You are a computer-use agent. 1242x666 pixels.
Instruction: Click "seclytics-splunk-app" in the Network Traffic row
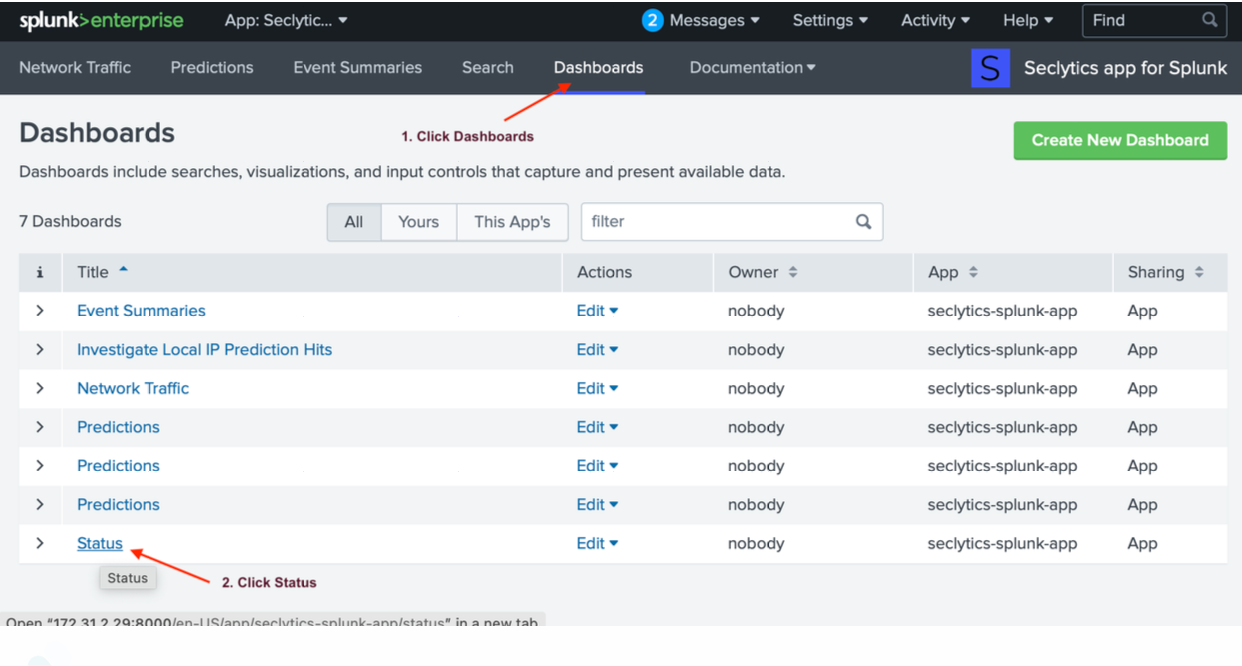pyautogui.click(x=1002, y=388)
